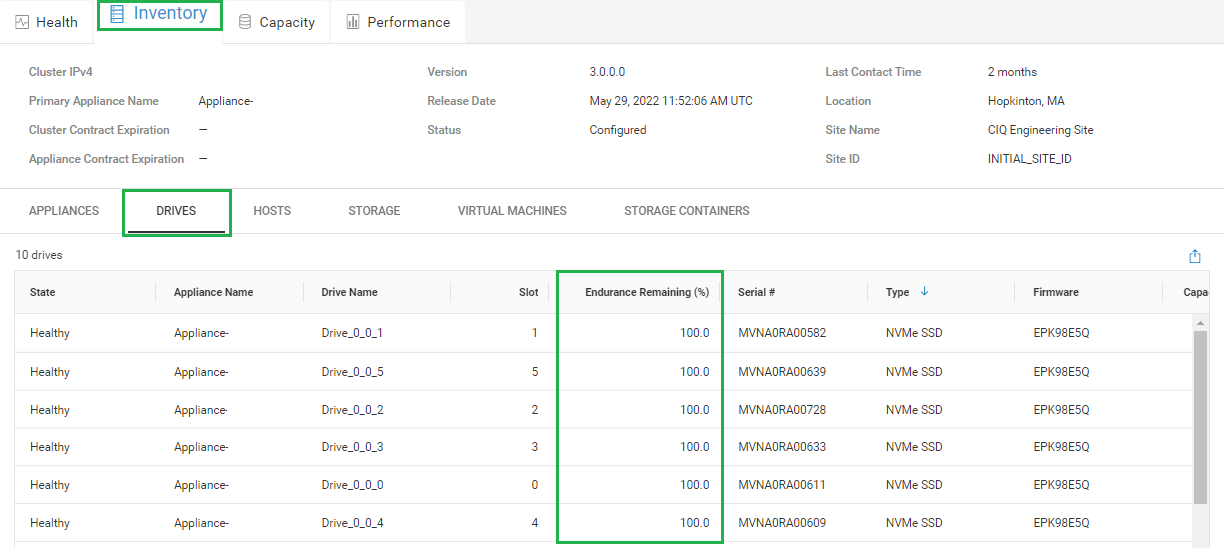Click serial number MVNA0RA00609 cell
The height and width of the screenshot is (551, 1224).
(x=782, y=523)
